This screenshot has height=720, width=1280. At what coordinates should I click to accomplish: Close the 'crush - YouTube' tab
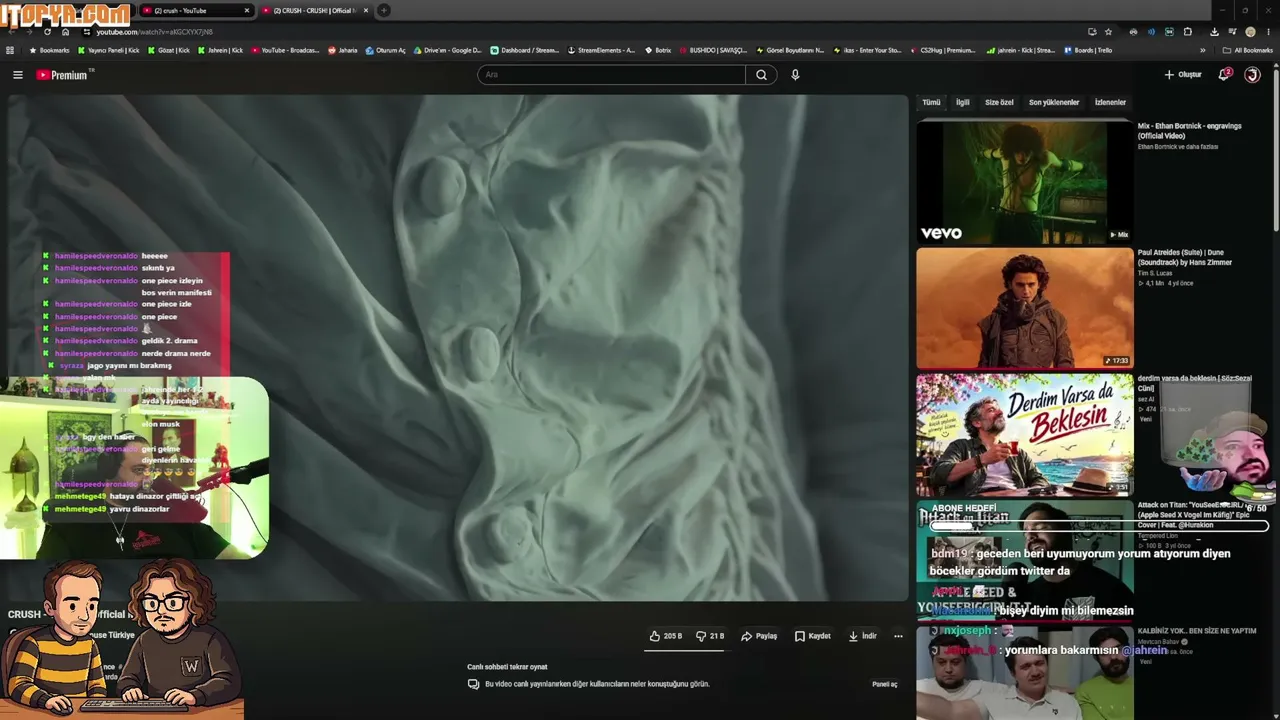(247, 11)
